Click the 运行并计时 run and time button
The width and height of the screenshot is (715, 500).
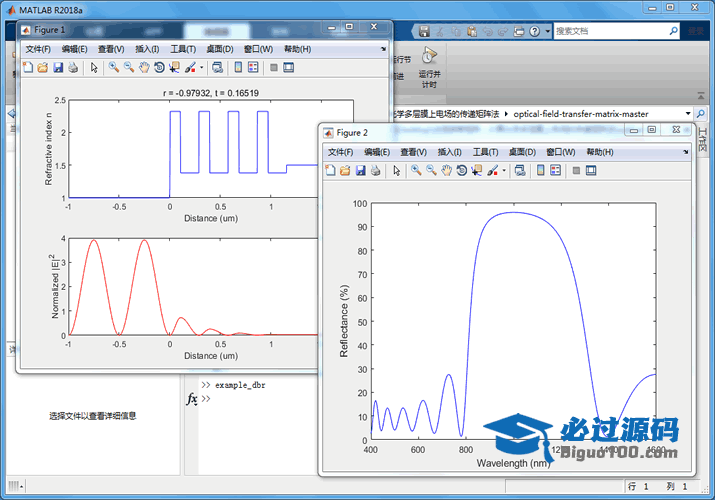(x=429, y=67)
